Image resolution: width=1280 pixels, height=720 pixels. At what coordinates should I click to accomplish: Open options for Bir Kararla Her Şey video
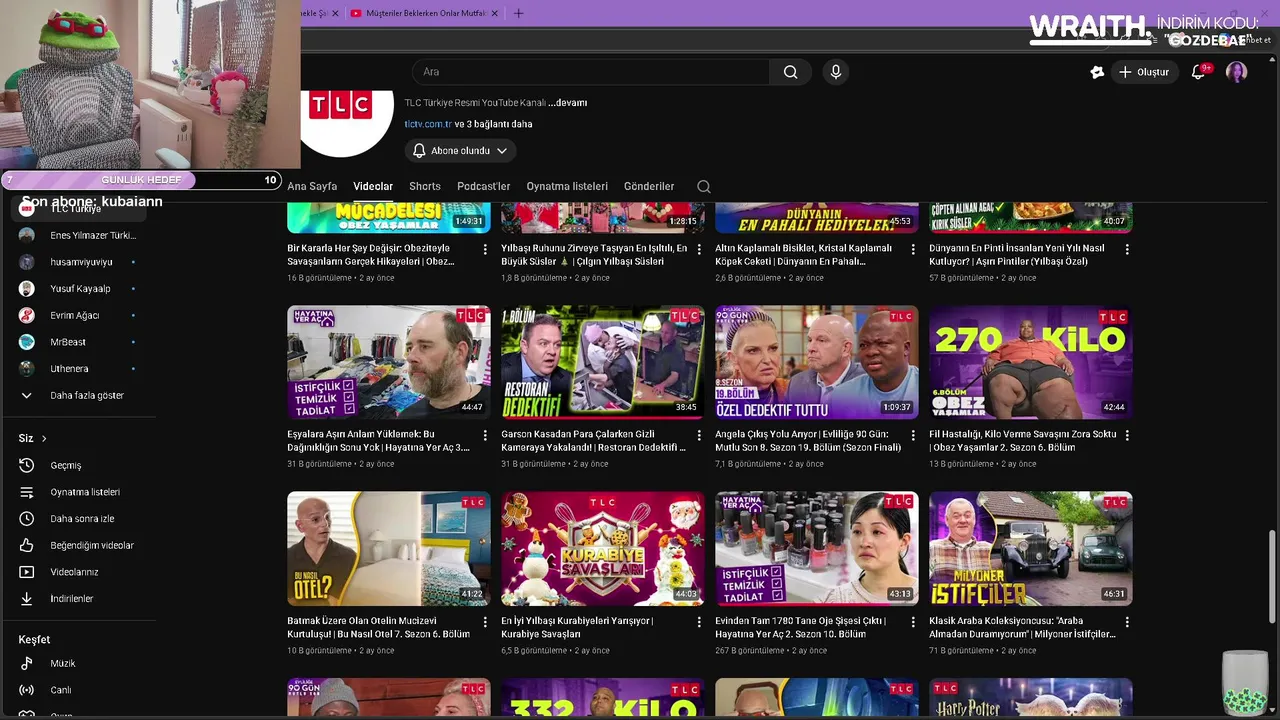[485, 249]
